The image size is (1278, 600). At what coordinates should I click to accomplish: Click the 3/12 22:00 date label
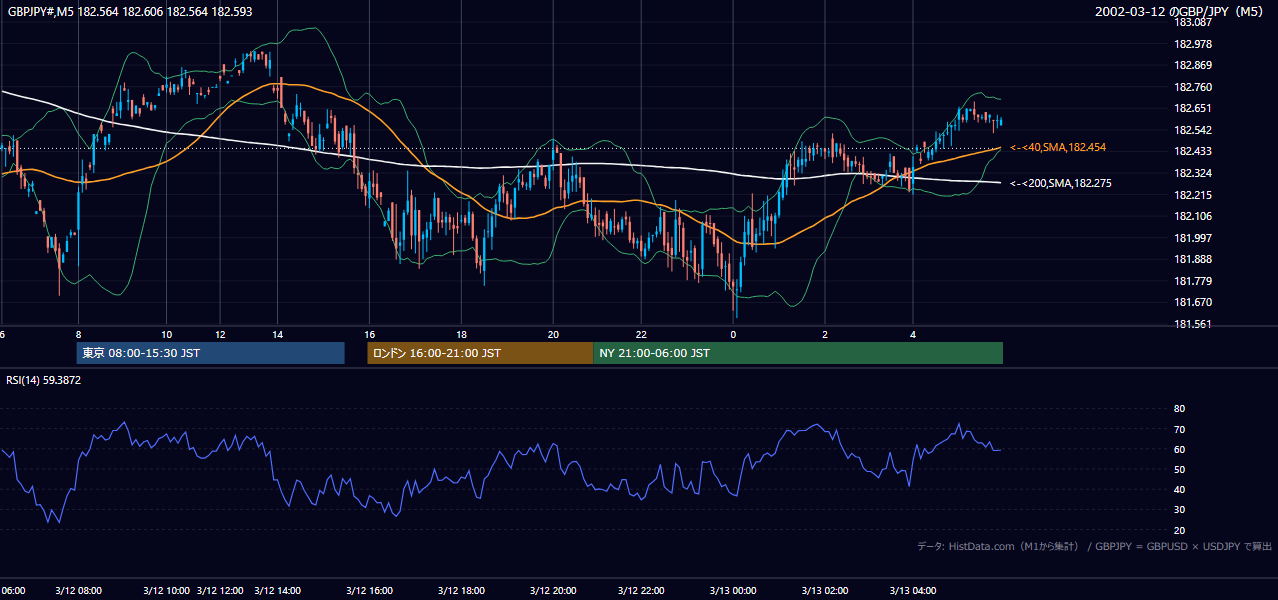pyautogui.click(x=643, y=590)
